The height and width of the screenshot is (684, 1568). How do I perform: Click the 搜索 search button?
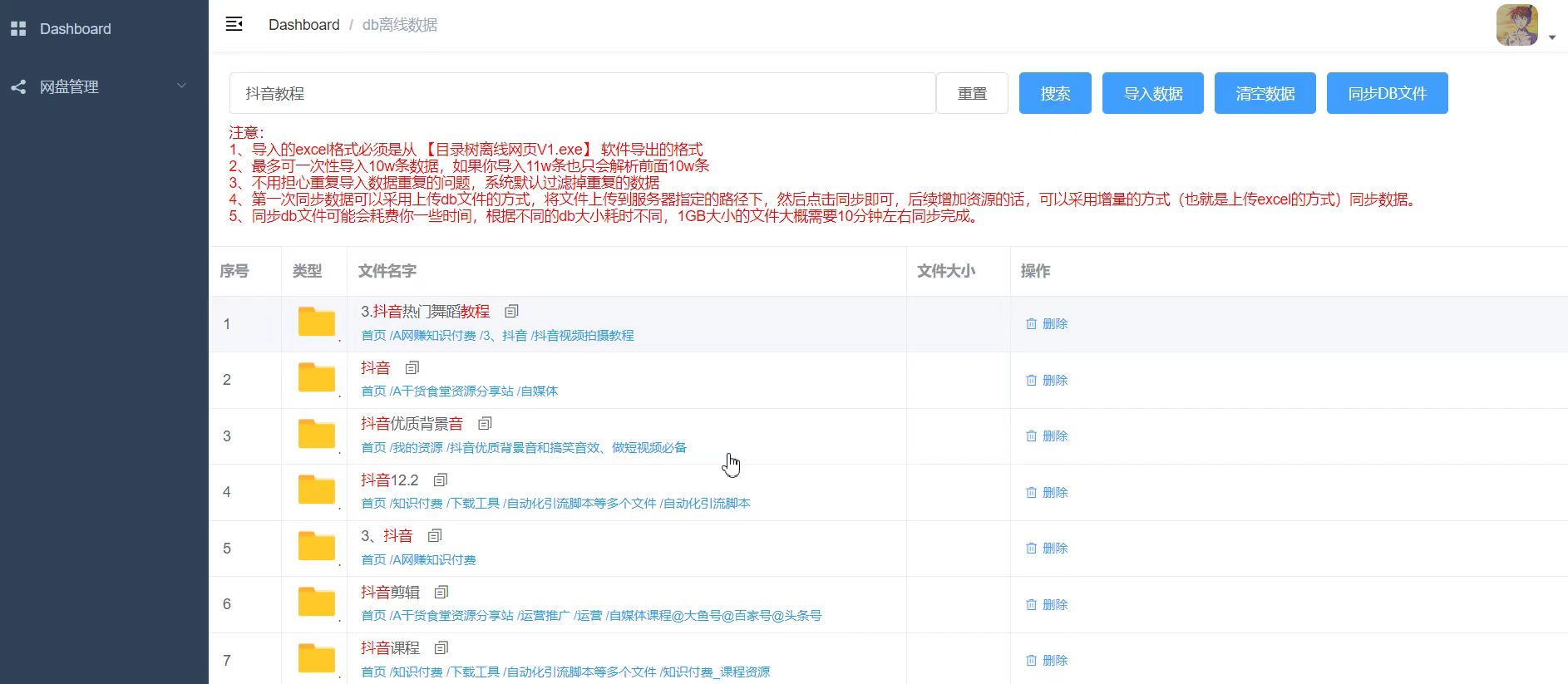1055,93
